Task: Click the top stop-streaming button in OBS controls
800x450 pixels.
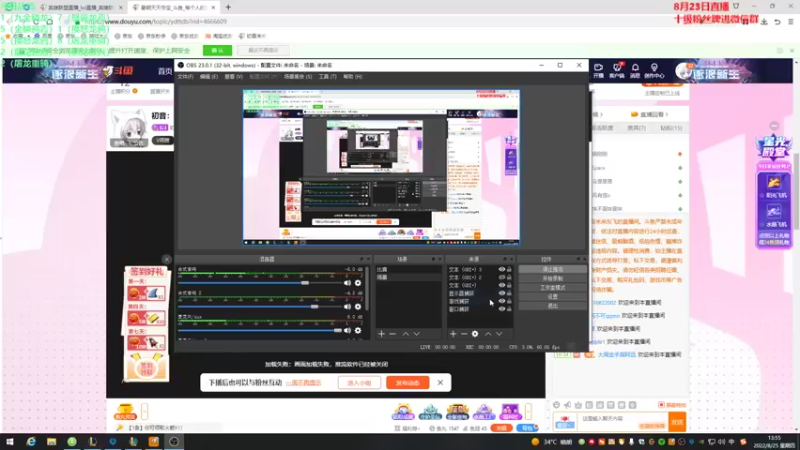Action: (553, 269)
